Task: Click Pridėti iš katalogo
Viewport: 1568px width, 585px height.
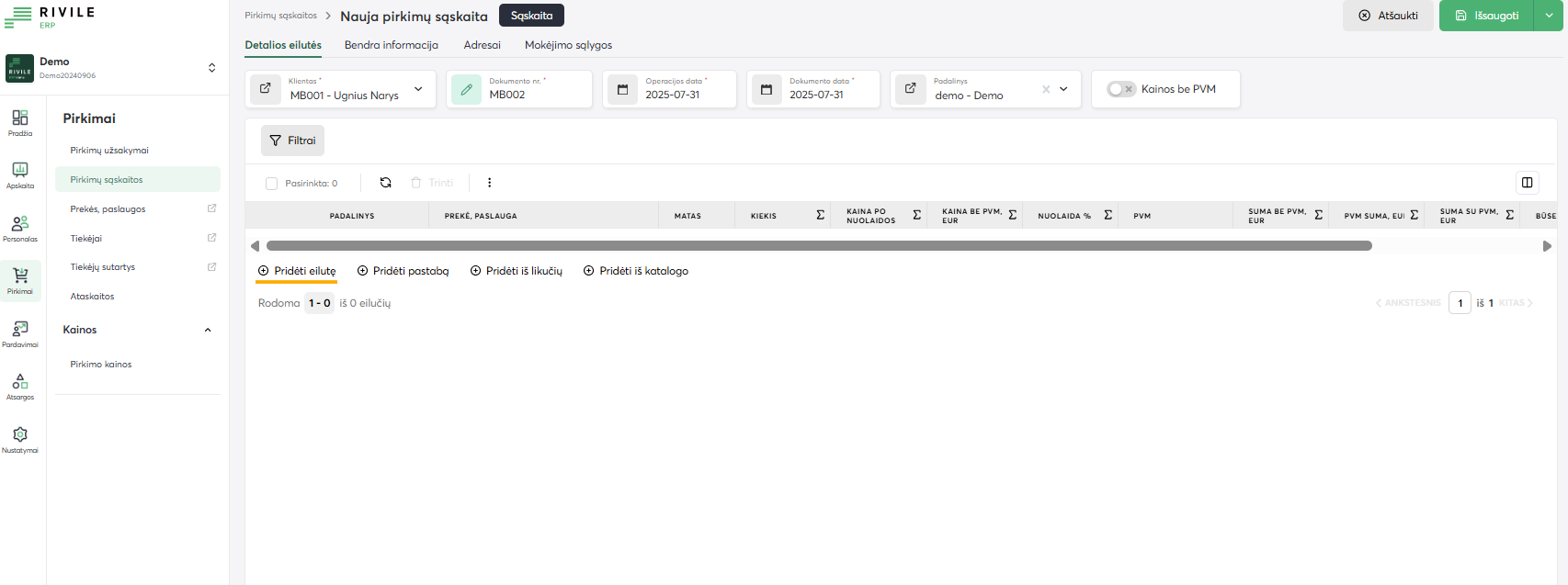Action: click(x=636, y=271)
